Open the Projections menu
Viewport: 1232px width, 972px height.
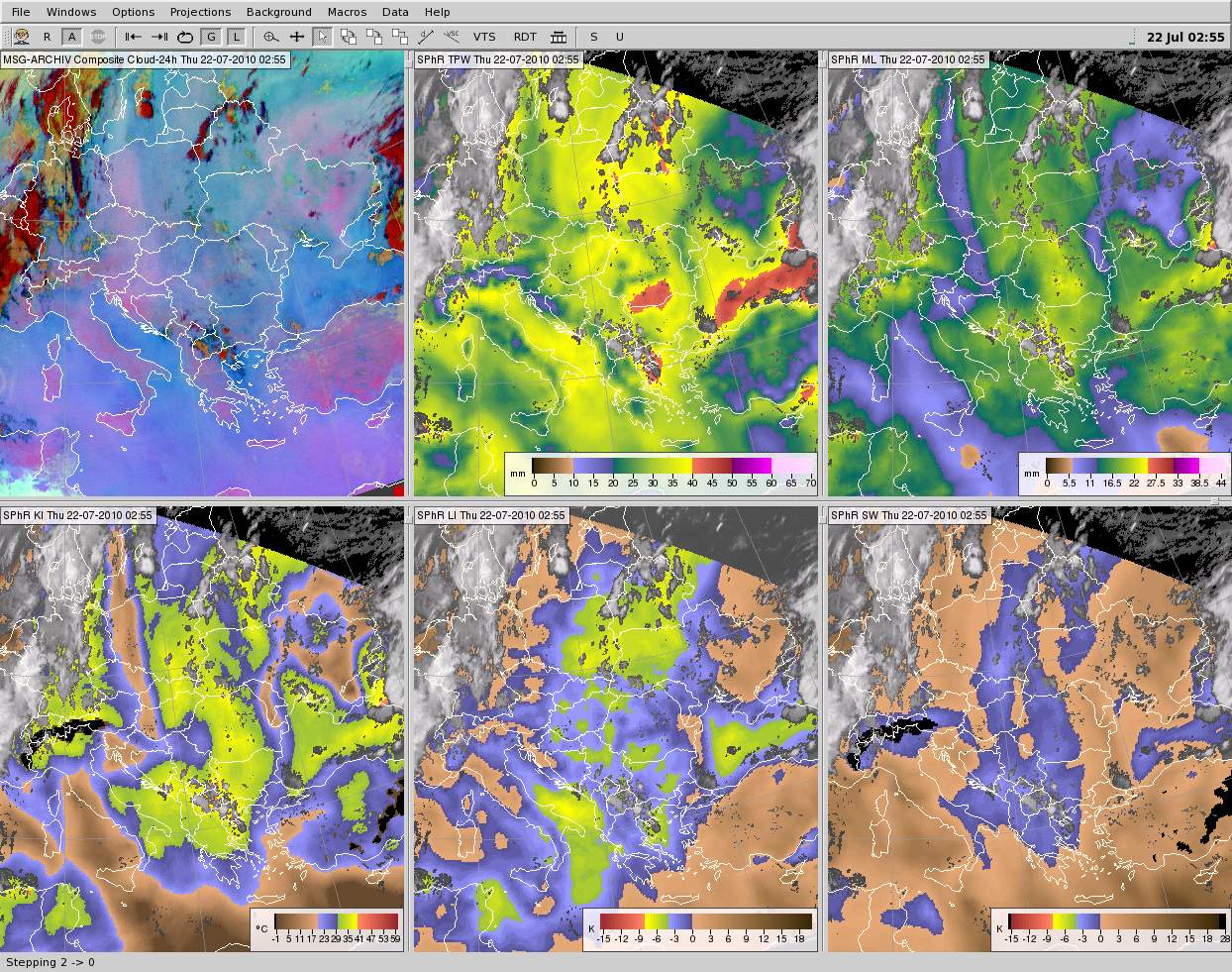click(200, 12)
